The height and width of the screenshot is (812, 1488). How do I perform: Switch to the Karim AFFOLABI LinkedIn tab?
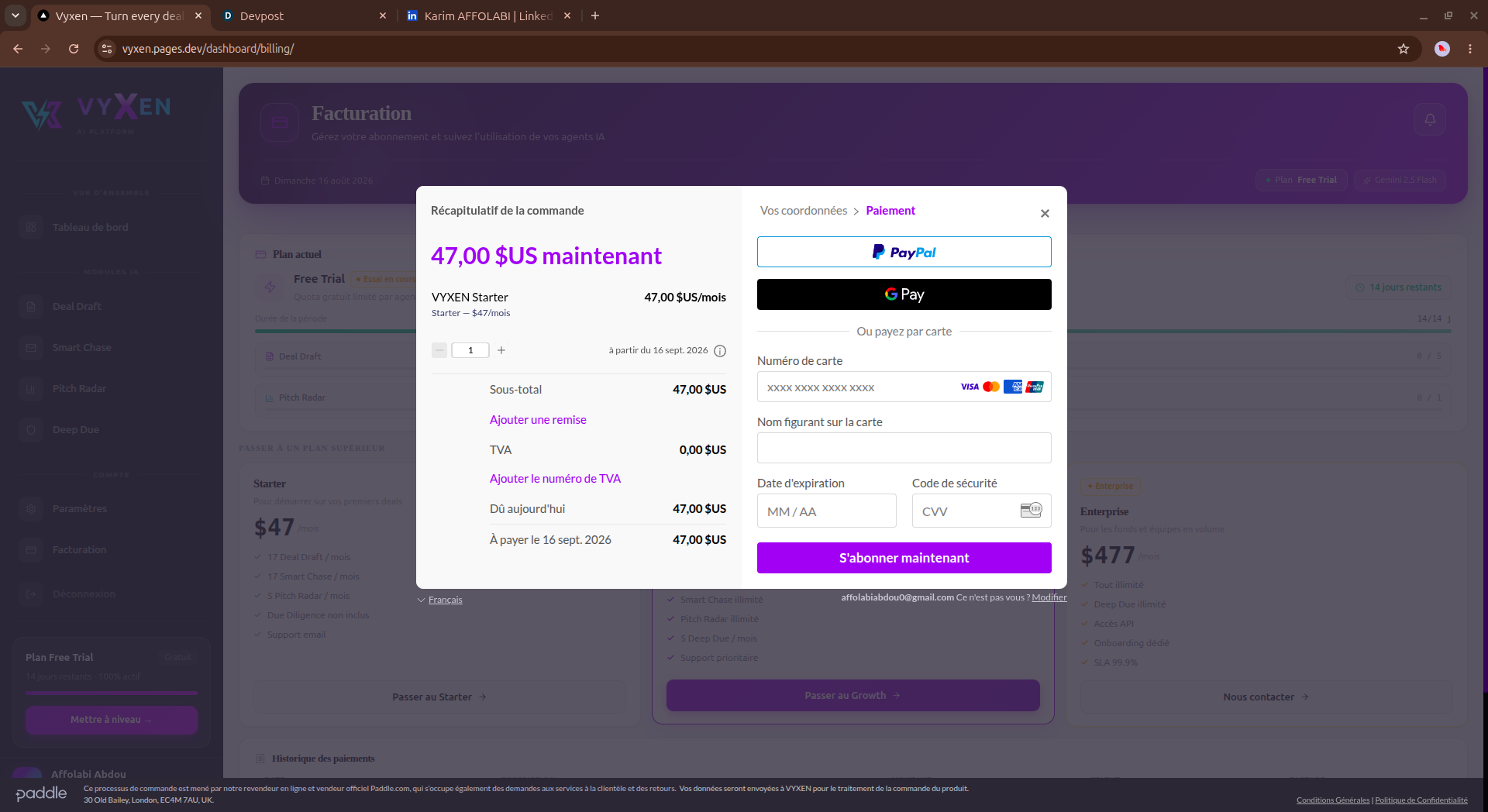tap(488, 15)
